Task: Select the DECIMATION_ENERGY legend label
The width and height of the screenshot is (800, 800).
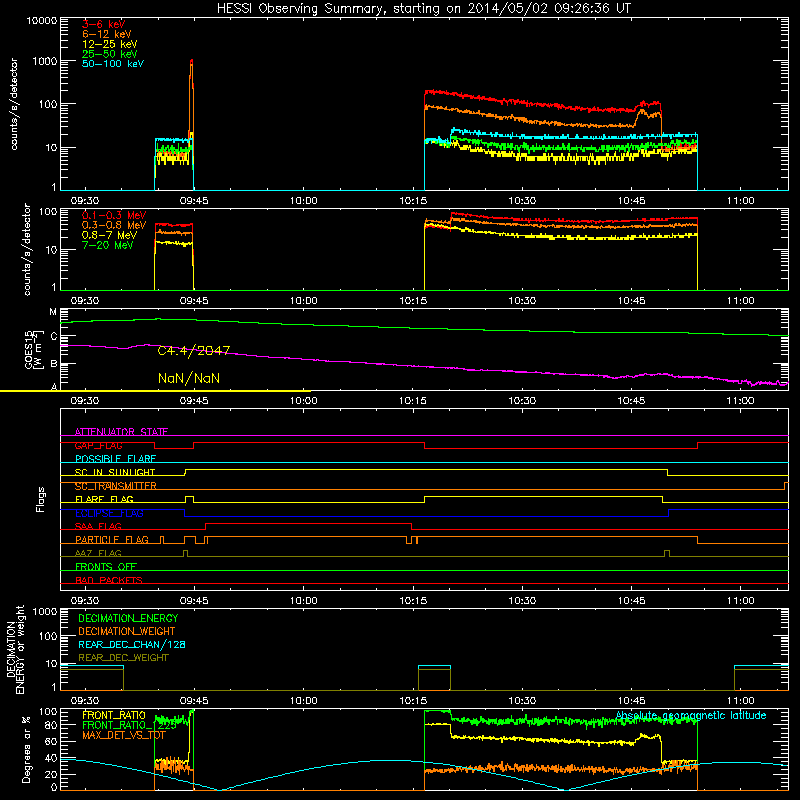Action: click(128, 618)
